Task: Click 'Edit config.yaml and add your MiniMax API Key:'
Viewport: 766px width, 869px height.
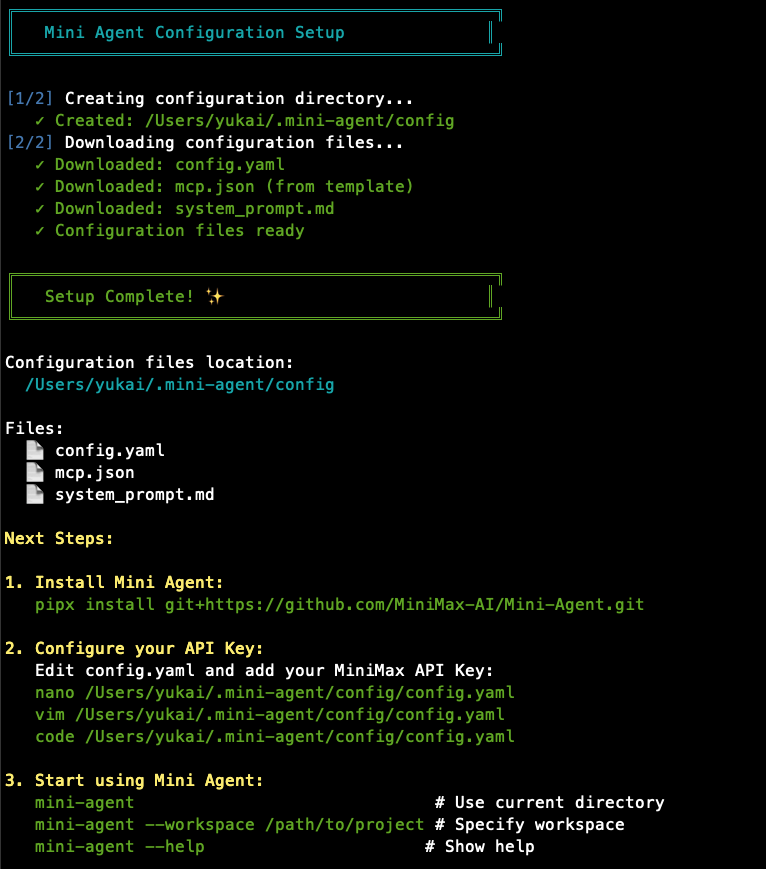Action: click(x=264, y=671)
